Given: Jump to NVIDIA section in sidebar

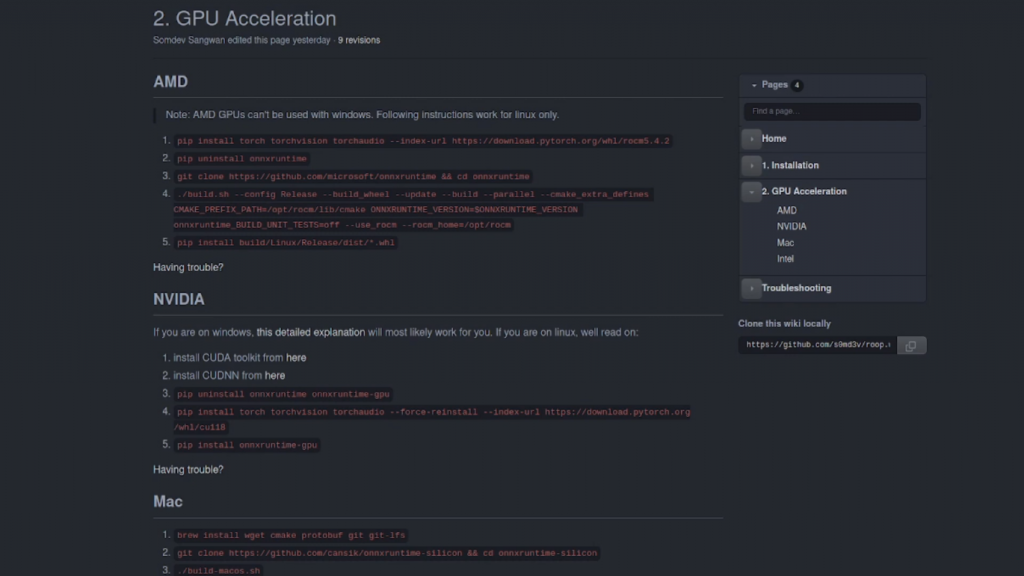Looking at the screenshot, I should 791,226.
